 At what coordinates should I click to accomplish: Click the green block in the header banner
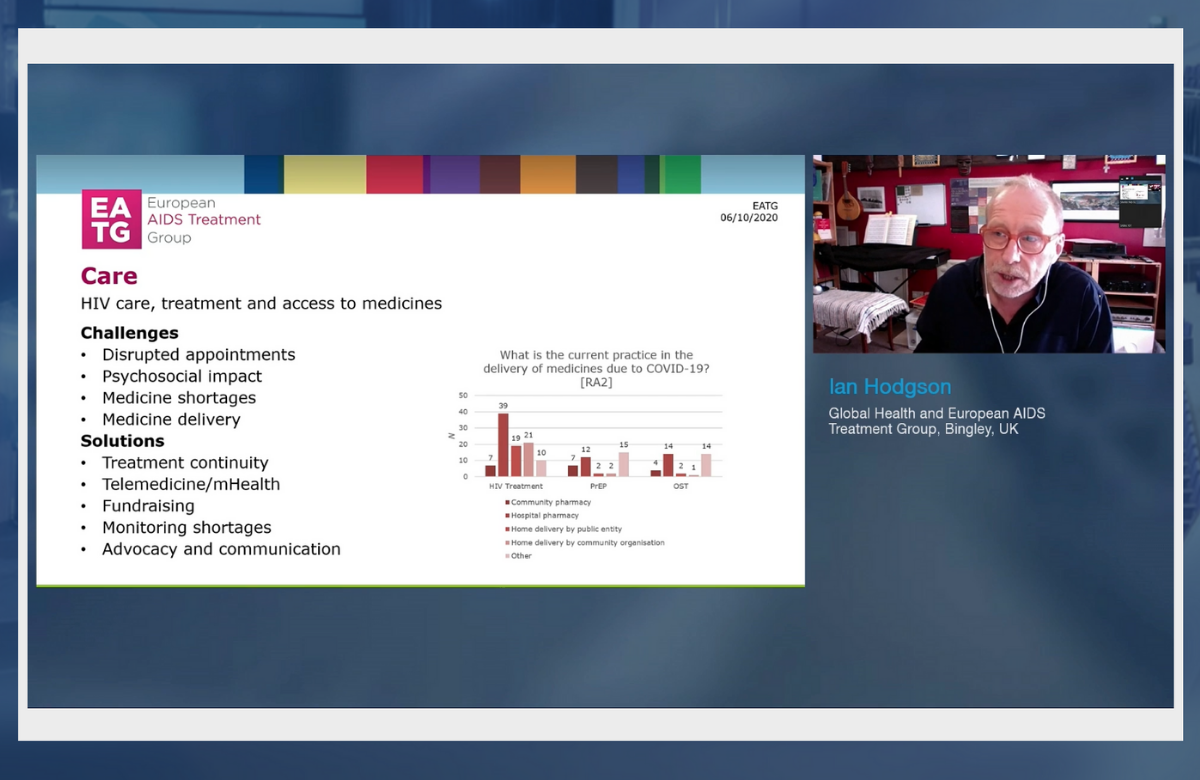(x=680, y=174)
